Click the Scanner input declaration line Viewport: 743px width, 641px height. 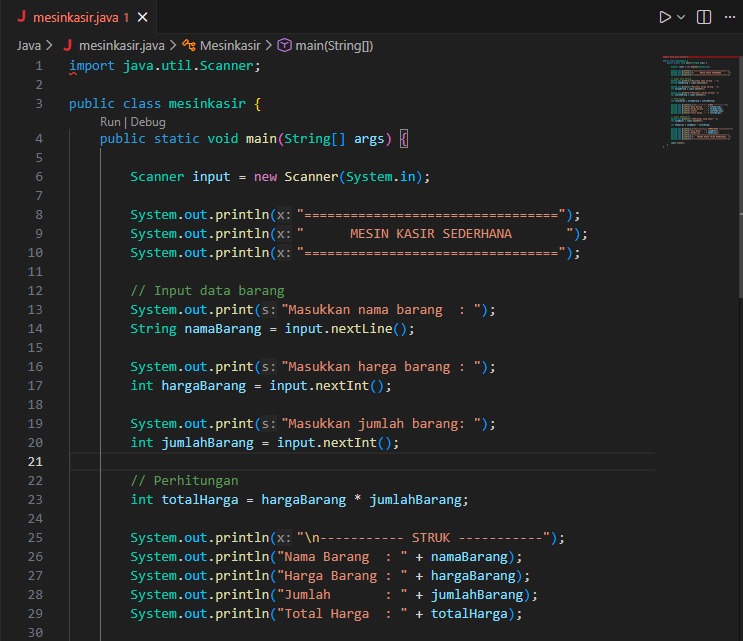point(279,177)
